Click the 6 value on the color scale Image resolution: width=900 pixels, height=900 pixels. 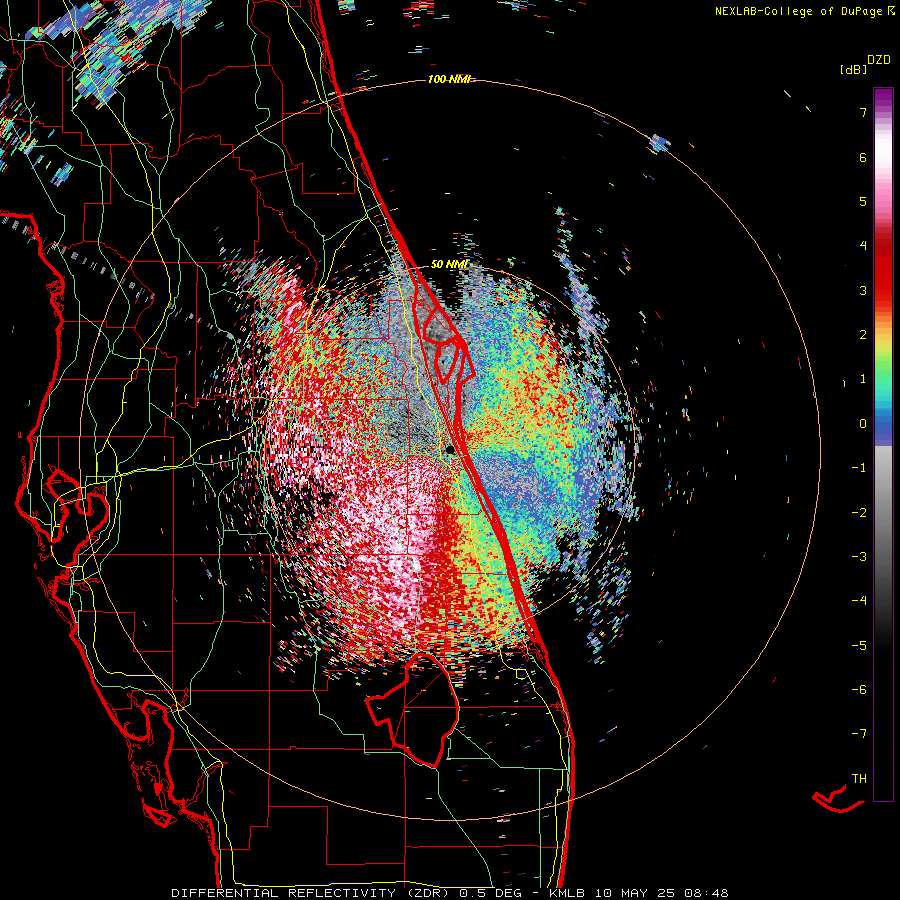863,157
